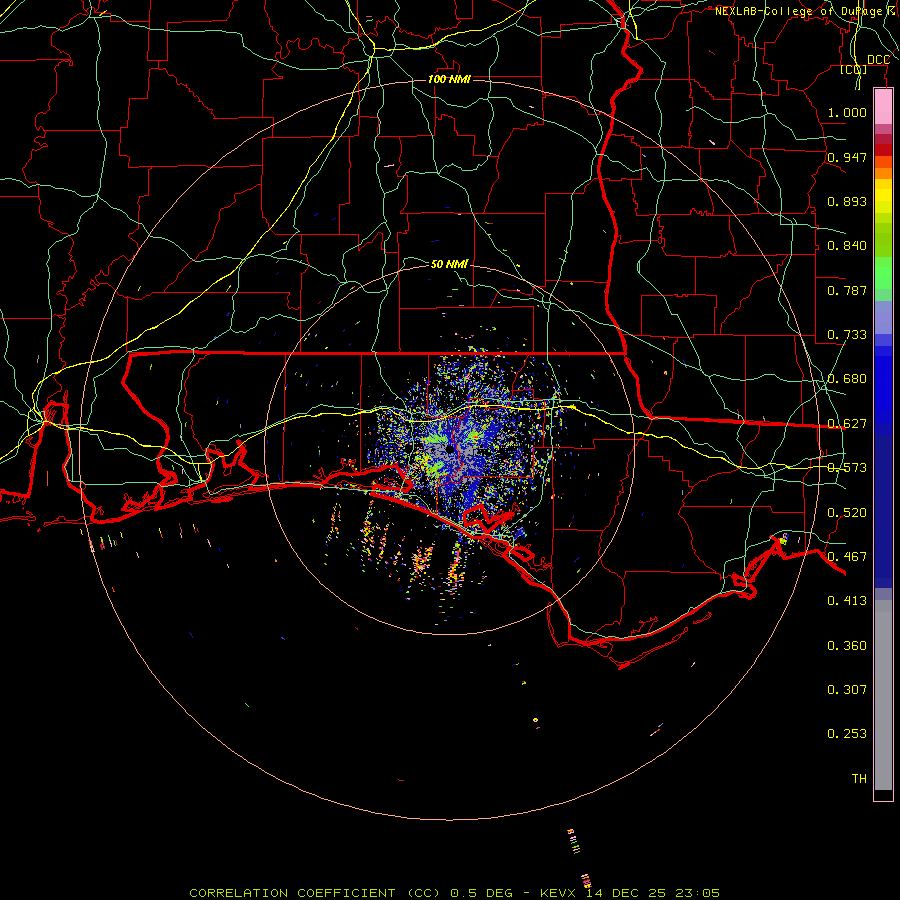Click the 0.893 legend value
The width and height of the screenshot is (900, 900).
point(847,201)
